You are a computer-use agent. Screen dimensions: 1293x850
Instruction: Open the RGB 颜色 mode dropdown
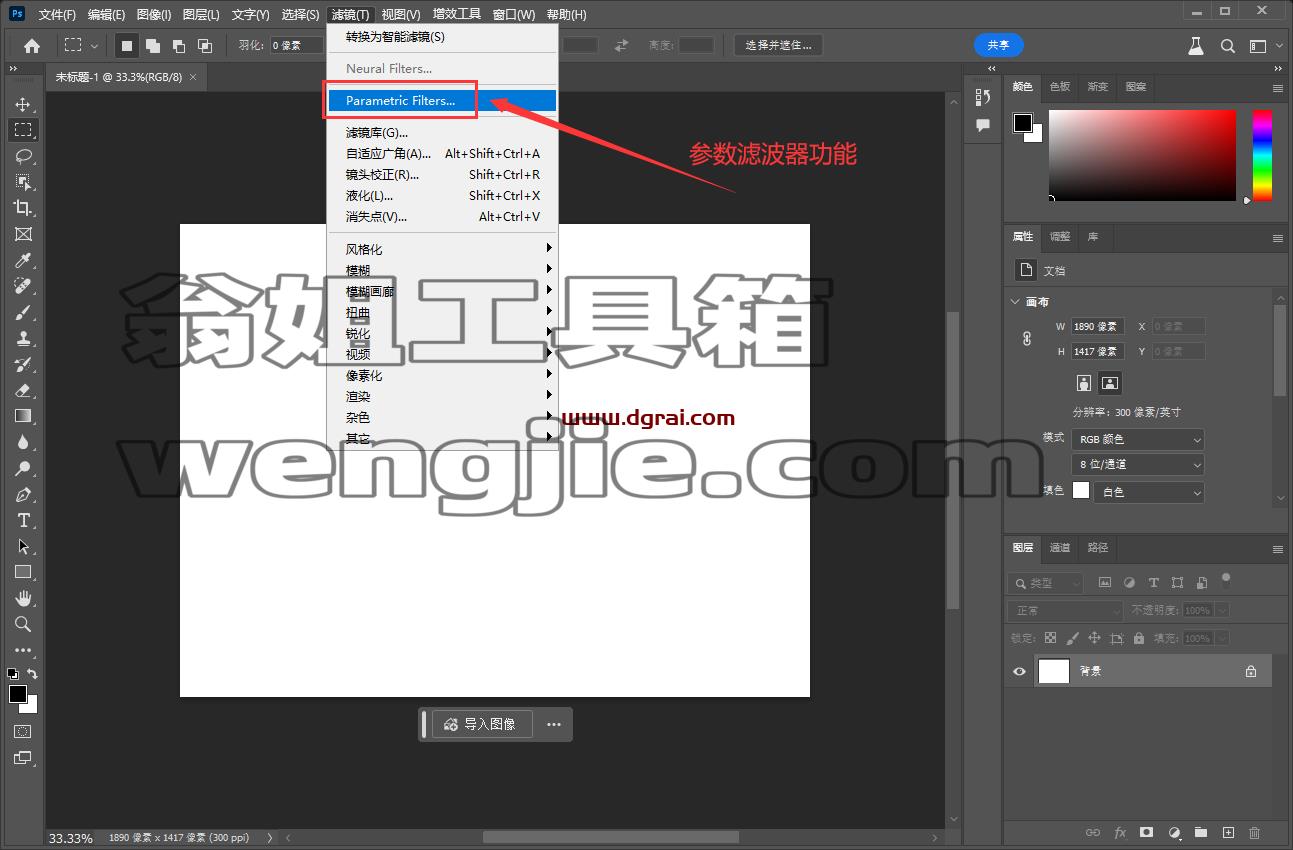pyautogui.click(x=1138, y=439)
